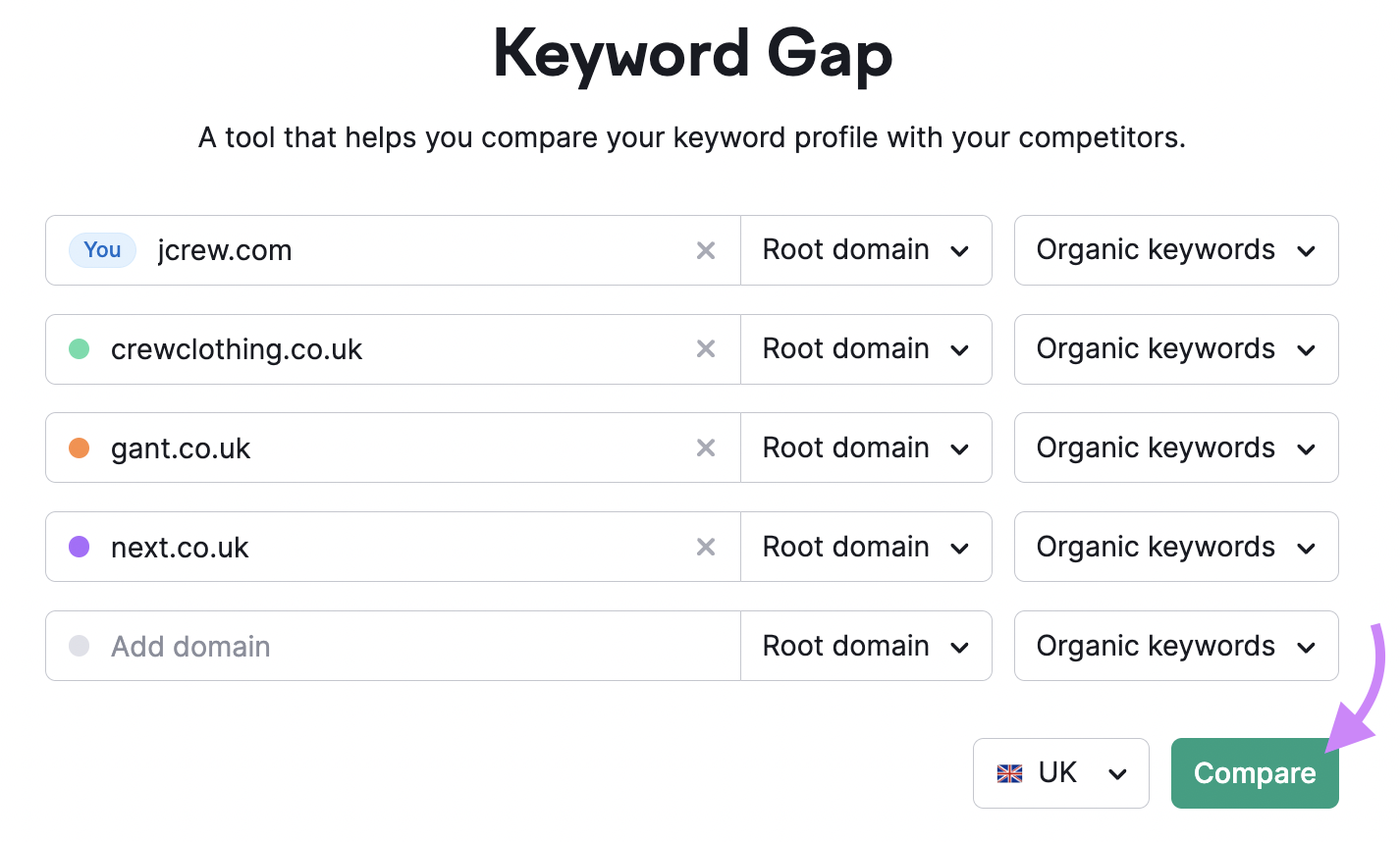Click the green dot beside crewclothing.co.uk
Image resolution: width=1400 pixels, height=842 pixels.
pos(79,349)
